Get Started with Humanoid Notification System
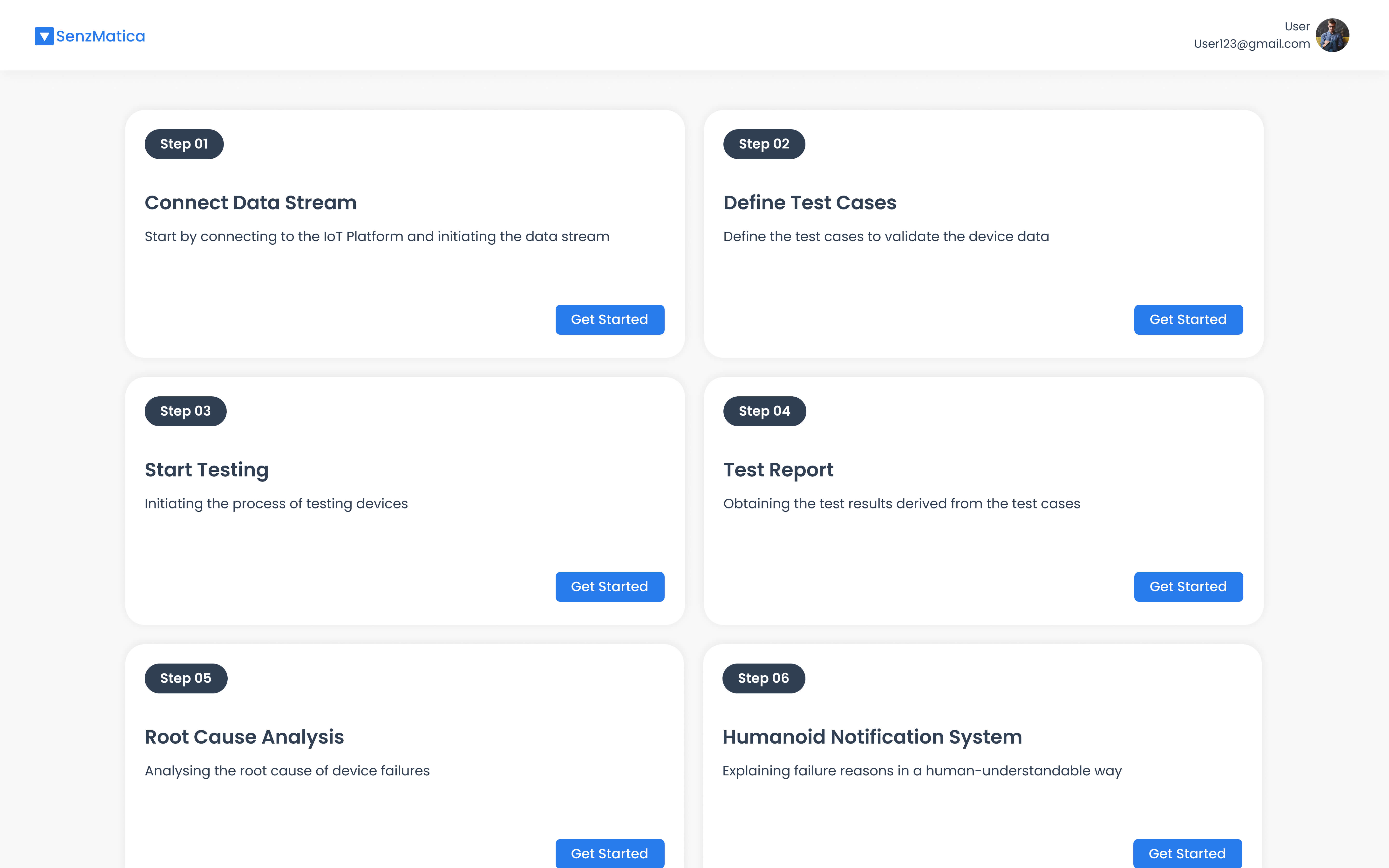Screen dimensions: 1389x868 tap(1188, 853)
